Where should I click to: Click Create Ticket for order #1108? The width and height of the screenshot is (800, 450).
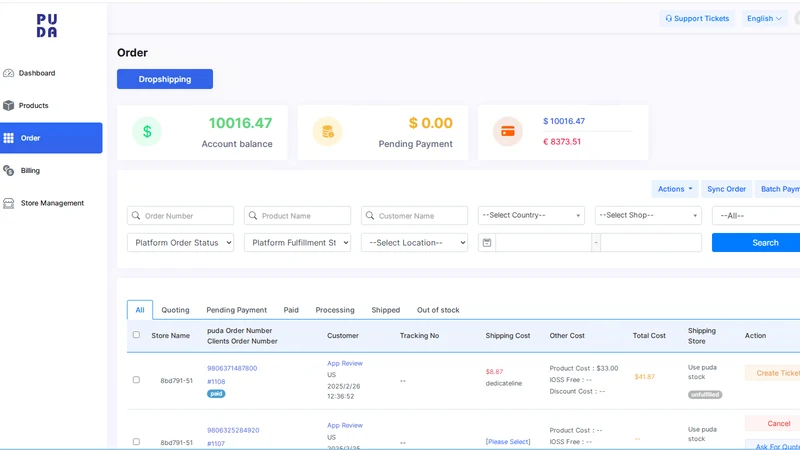772,373
